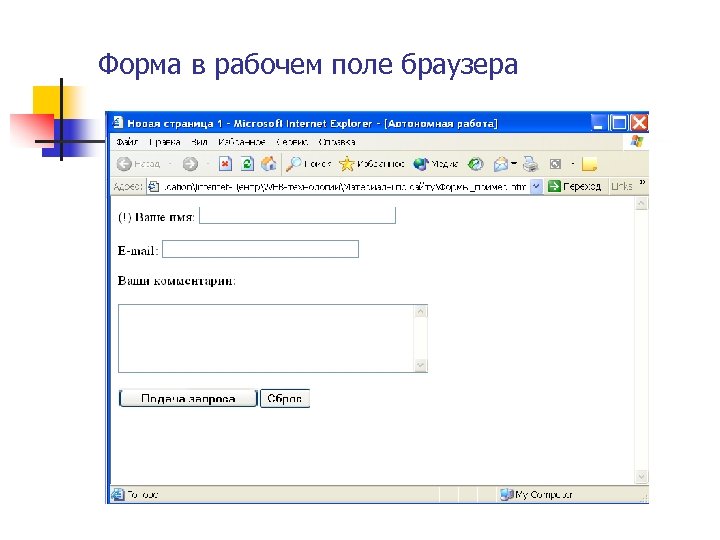This screenshot has height=540, width=720.
Task: Click the Refresh page icon
Action: 247,163
